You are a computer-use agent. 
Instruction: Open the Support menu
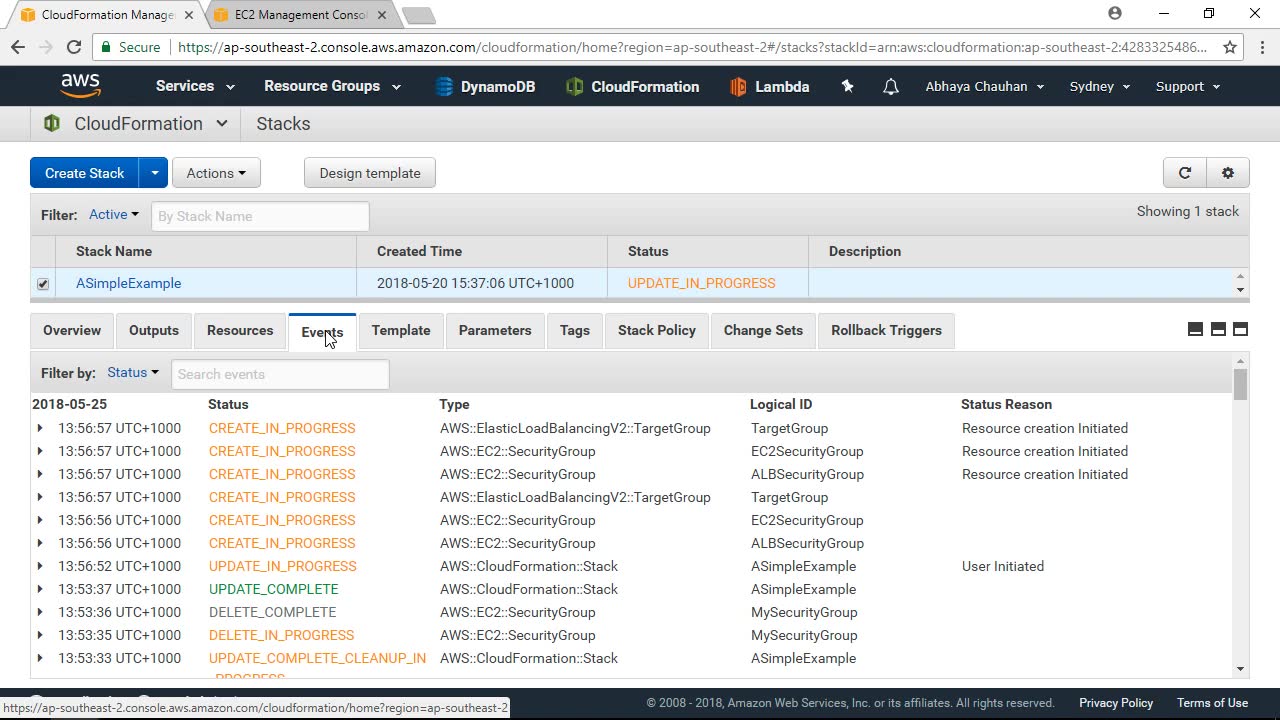pos(1188,86)
